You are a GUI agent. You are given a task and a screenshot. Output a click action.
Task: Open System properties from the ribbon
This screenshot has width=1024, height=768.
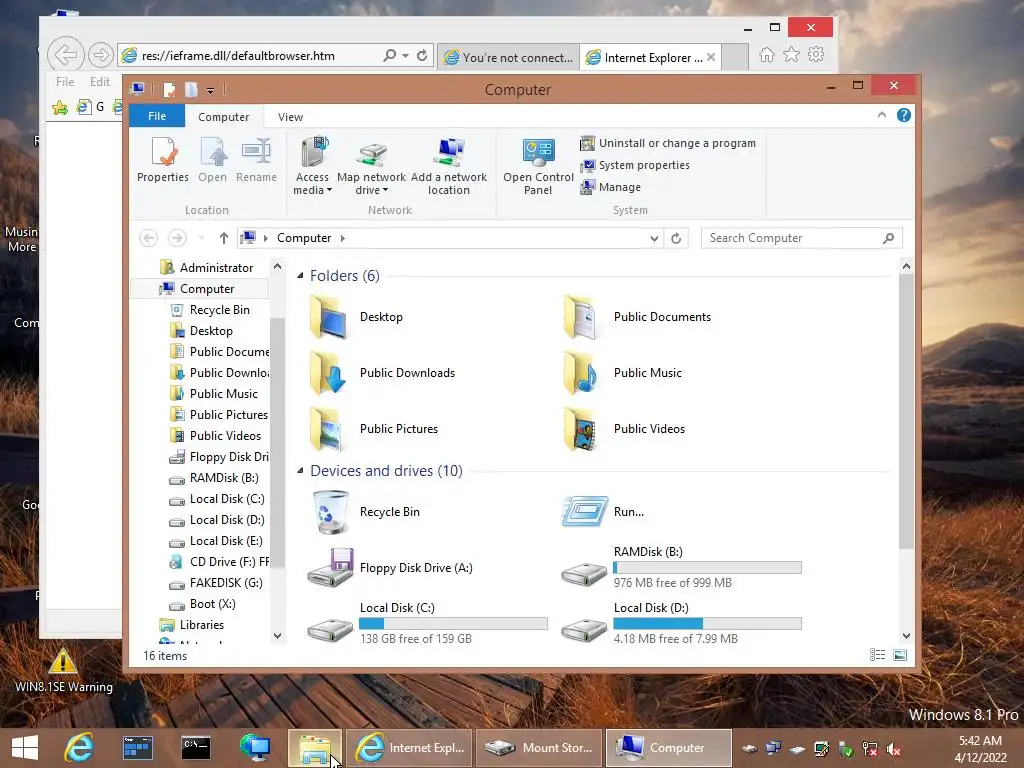click(635, 165)
